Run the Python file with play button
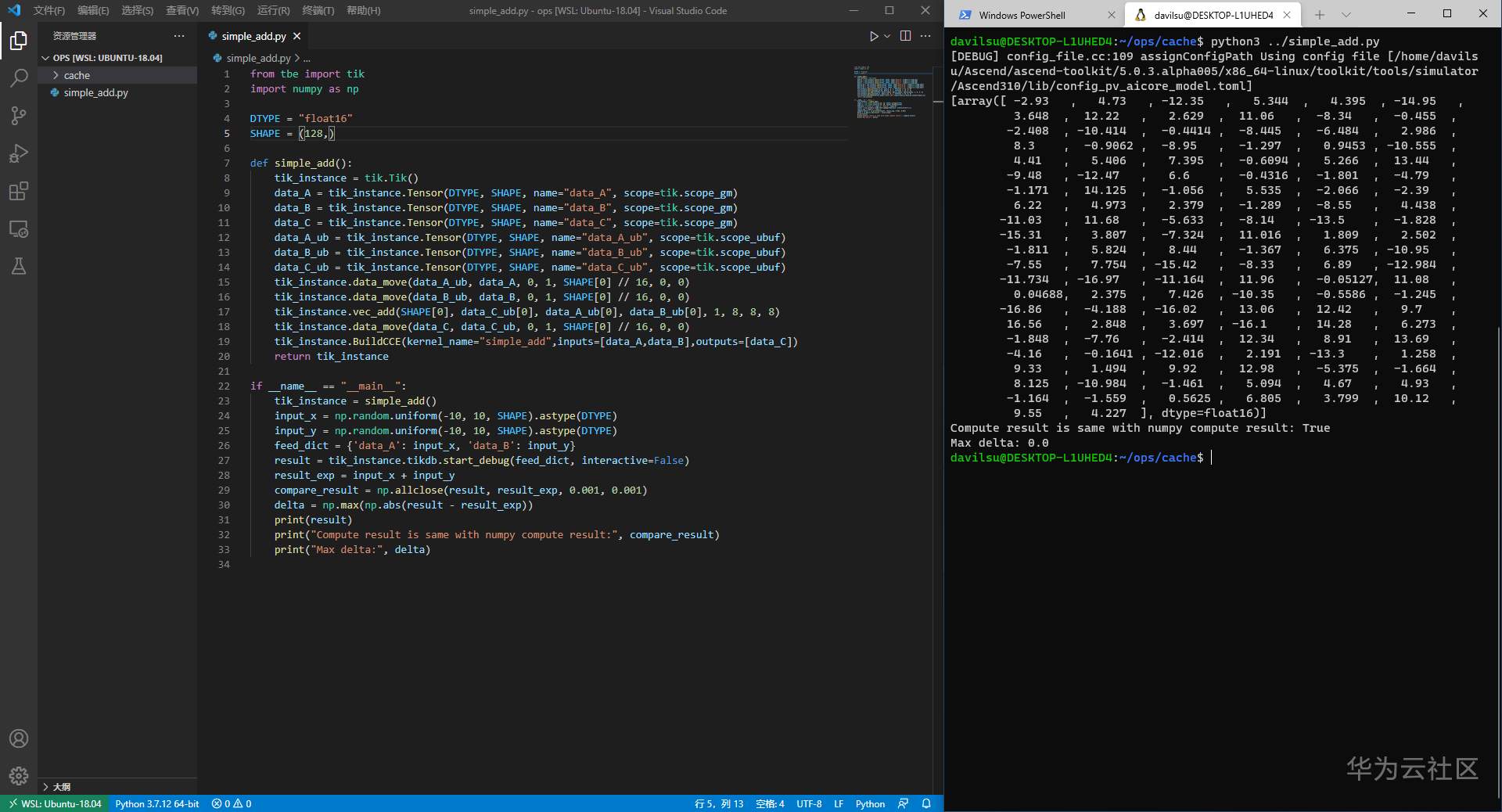The image size is (1502, 812). (x=874, y=36)
